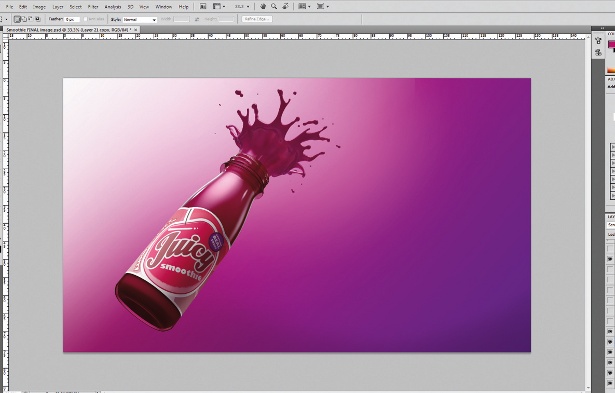The image size is (615, 393).
Task: Open the Layer menu
Action: 58,7
